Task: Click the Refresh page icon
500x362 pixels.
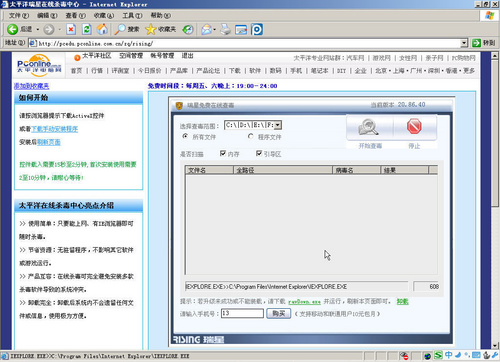Action: coord(87,29)
